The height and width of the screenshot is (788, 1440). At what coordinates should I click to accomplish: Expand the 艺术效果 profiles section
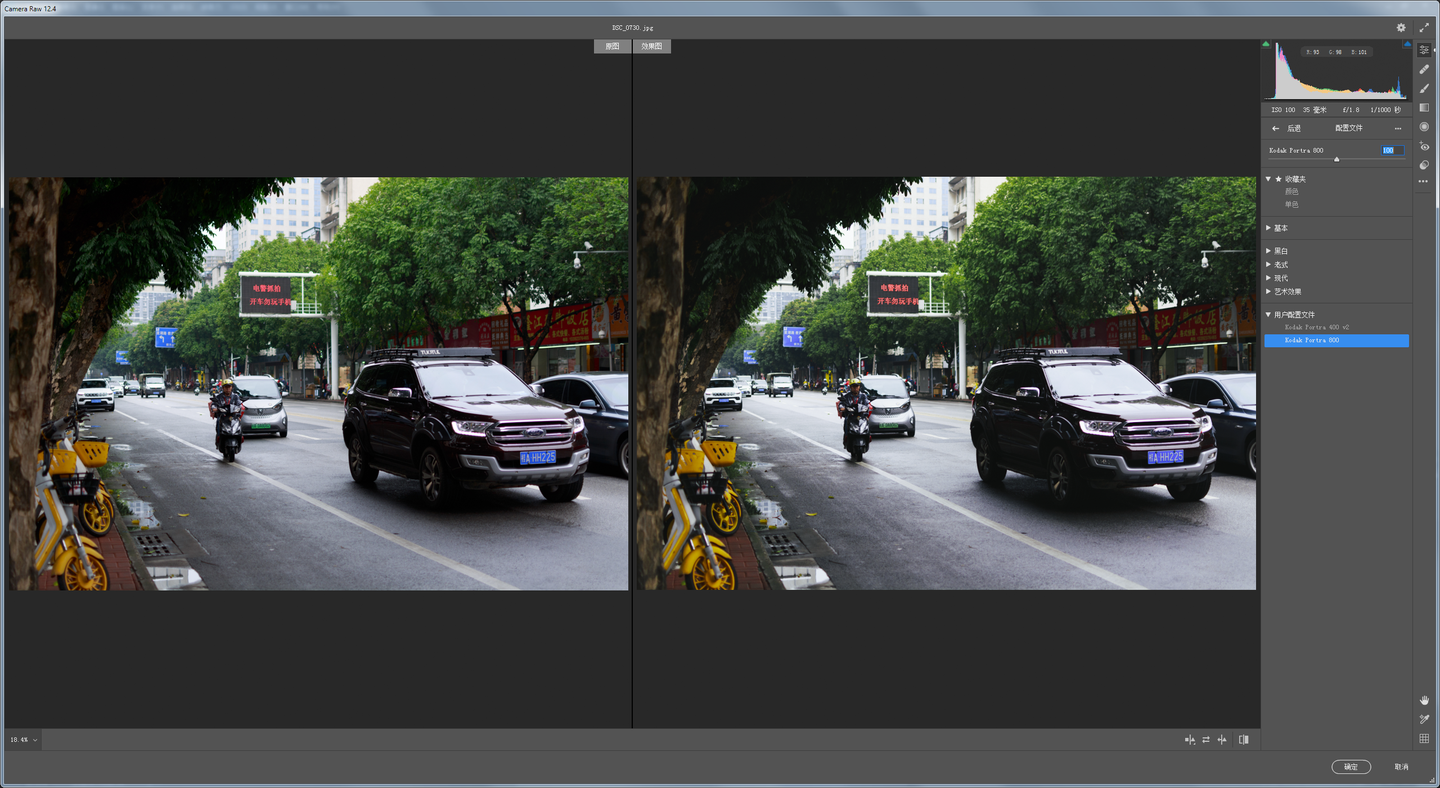[1290, 291]
